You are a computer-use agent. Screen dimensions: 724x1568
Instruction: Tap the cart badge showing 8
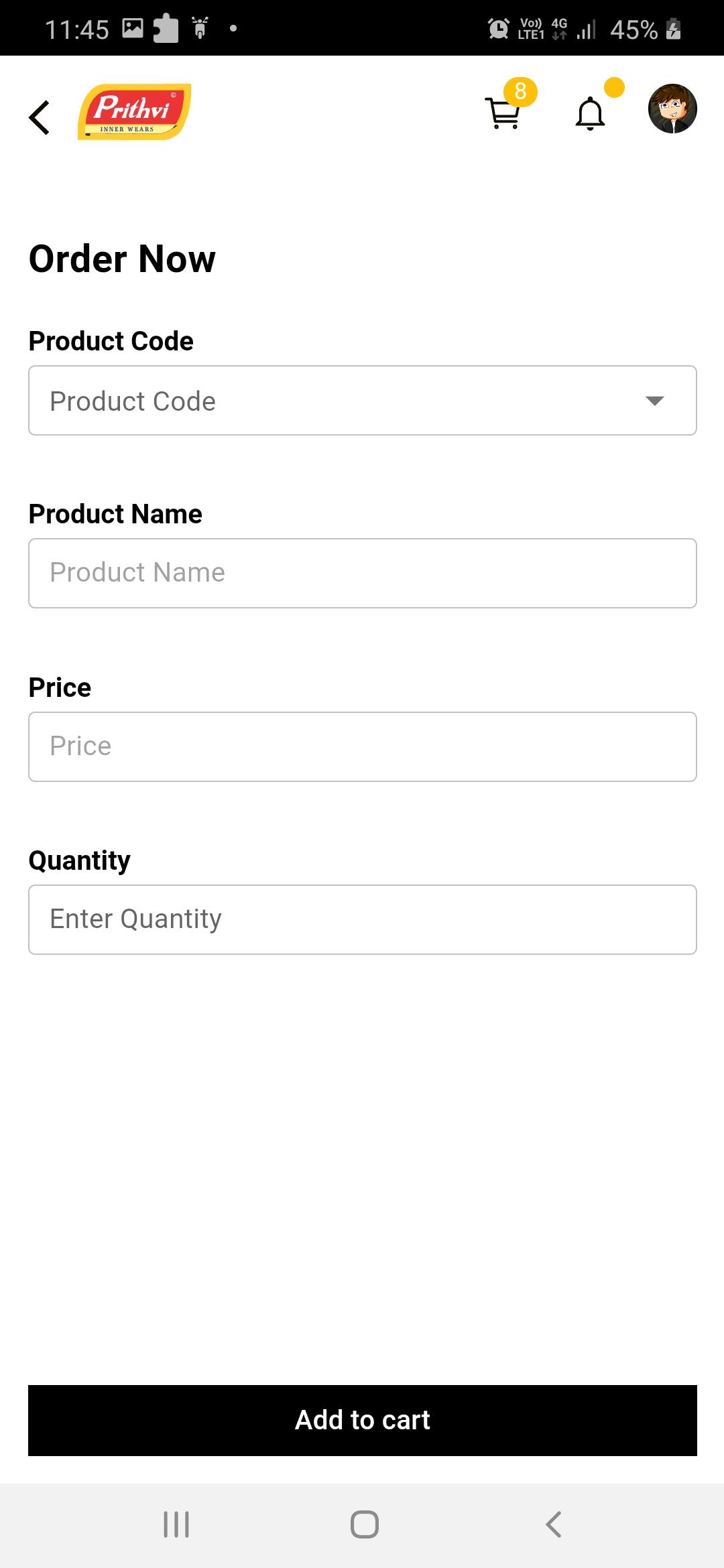[521, 91]
